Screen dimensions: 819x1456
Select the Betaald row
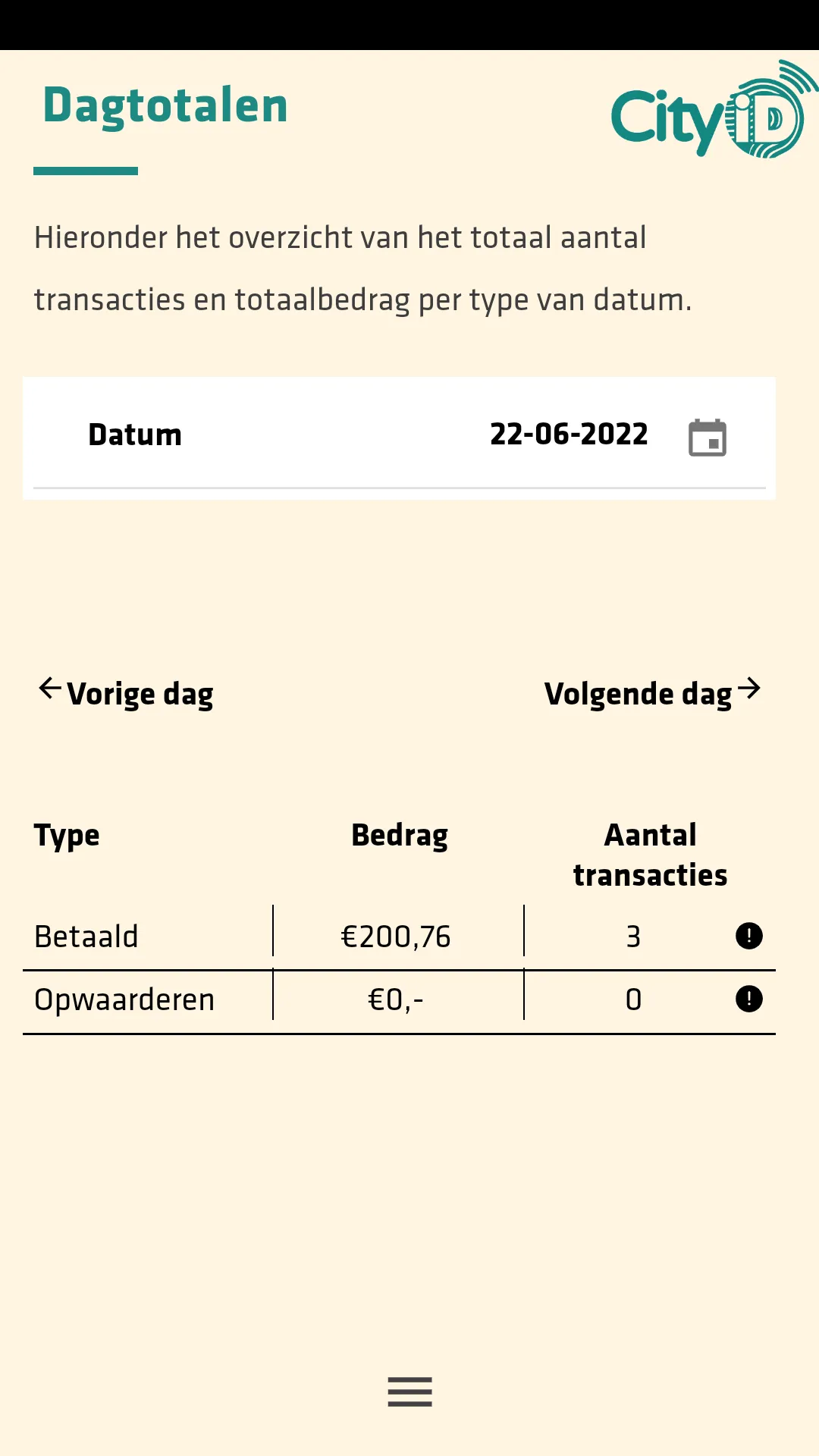pyautogui.click(x=399, y=937)
